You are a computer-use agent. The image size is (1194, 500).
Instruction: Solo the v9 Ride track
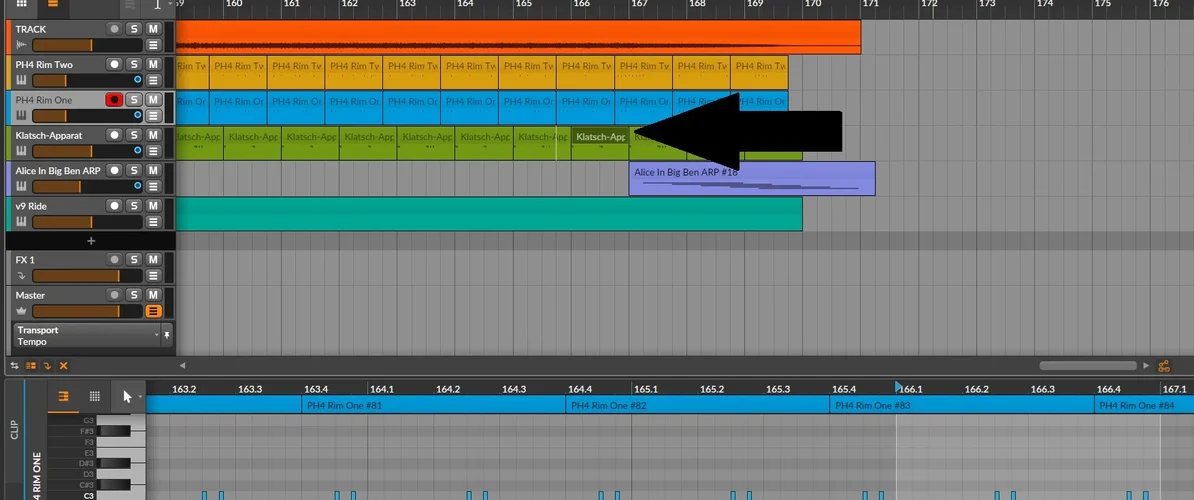click(x=134, y=206)
